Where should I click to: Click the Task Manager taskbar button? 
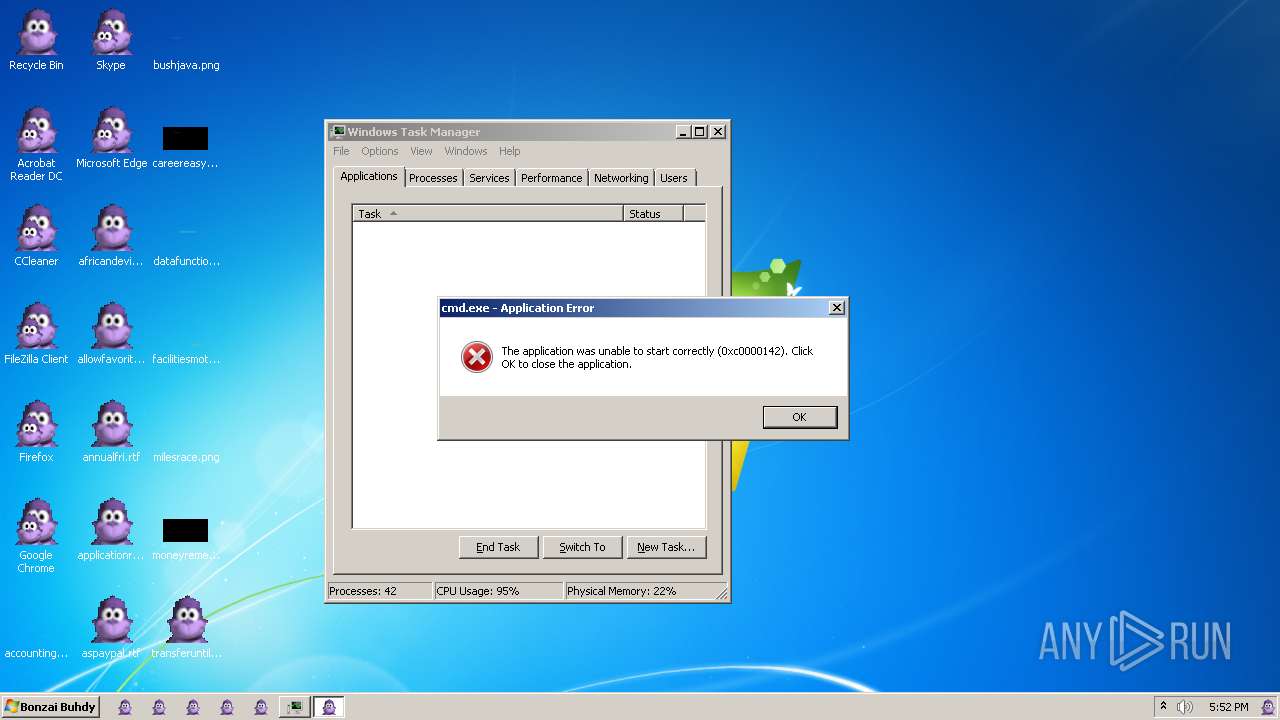tap(294, 707)
